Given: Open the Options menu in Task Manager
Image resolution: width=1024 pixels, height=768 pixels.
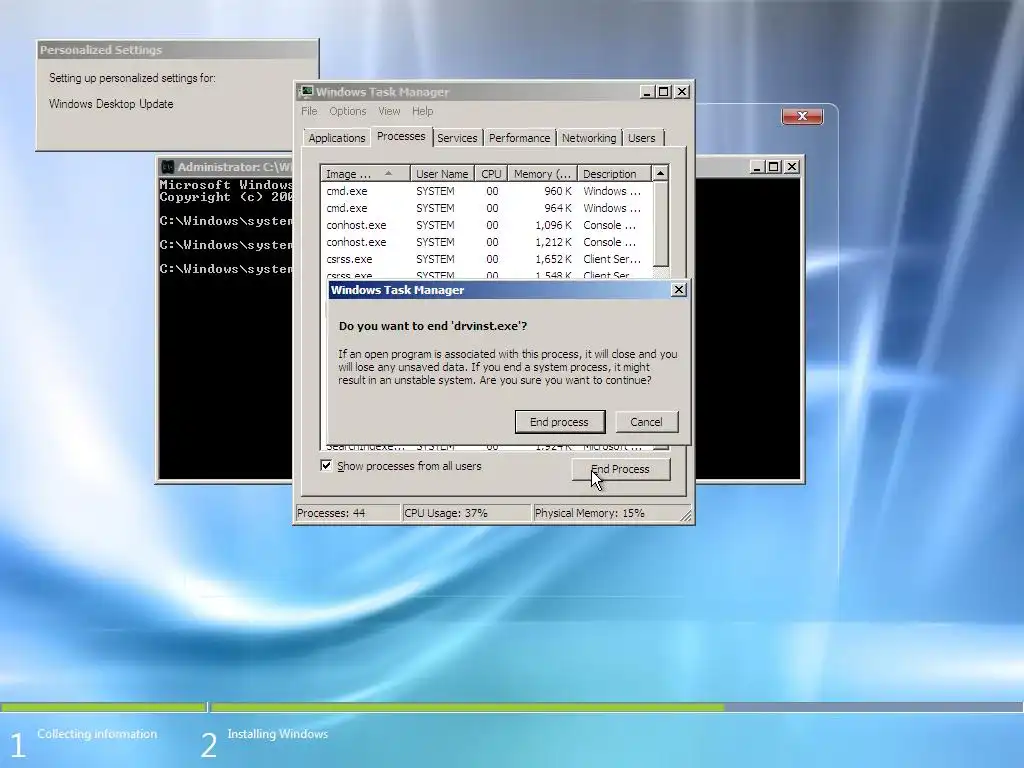Looking at the screenshot, I should pos(347,111).
